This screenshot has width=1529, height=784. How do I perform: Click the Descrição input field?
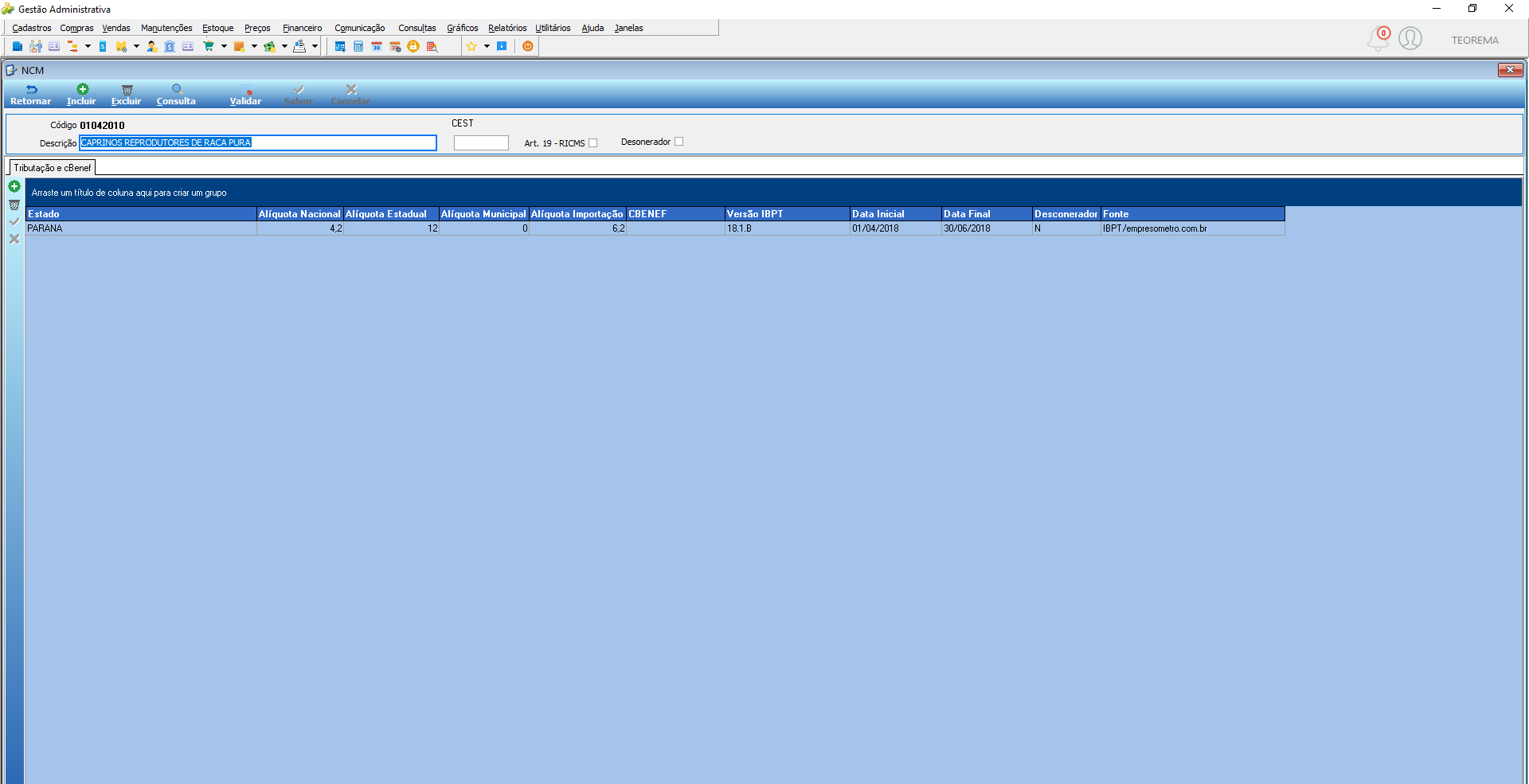pyautogui.click(x=258, y=142)
